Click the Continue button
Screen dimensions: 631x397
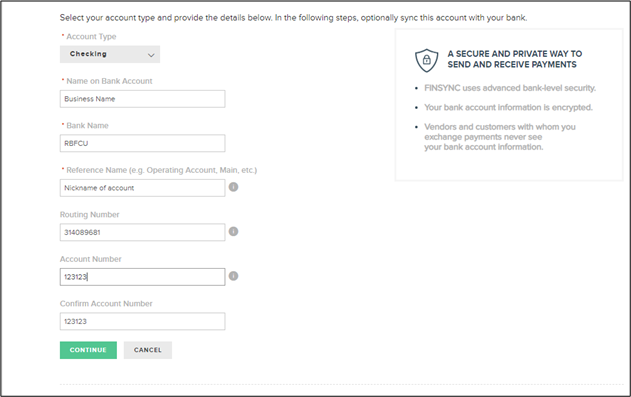click(88, 350)
